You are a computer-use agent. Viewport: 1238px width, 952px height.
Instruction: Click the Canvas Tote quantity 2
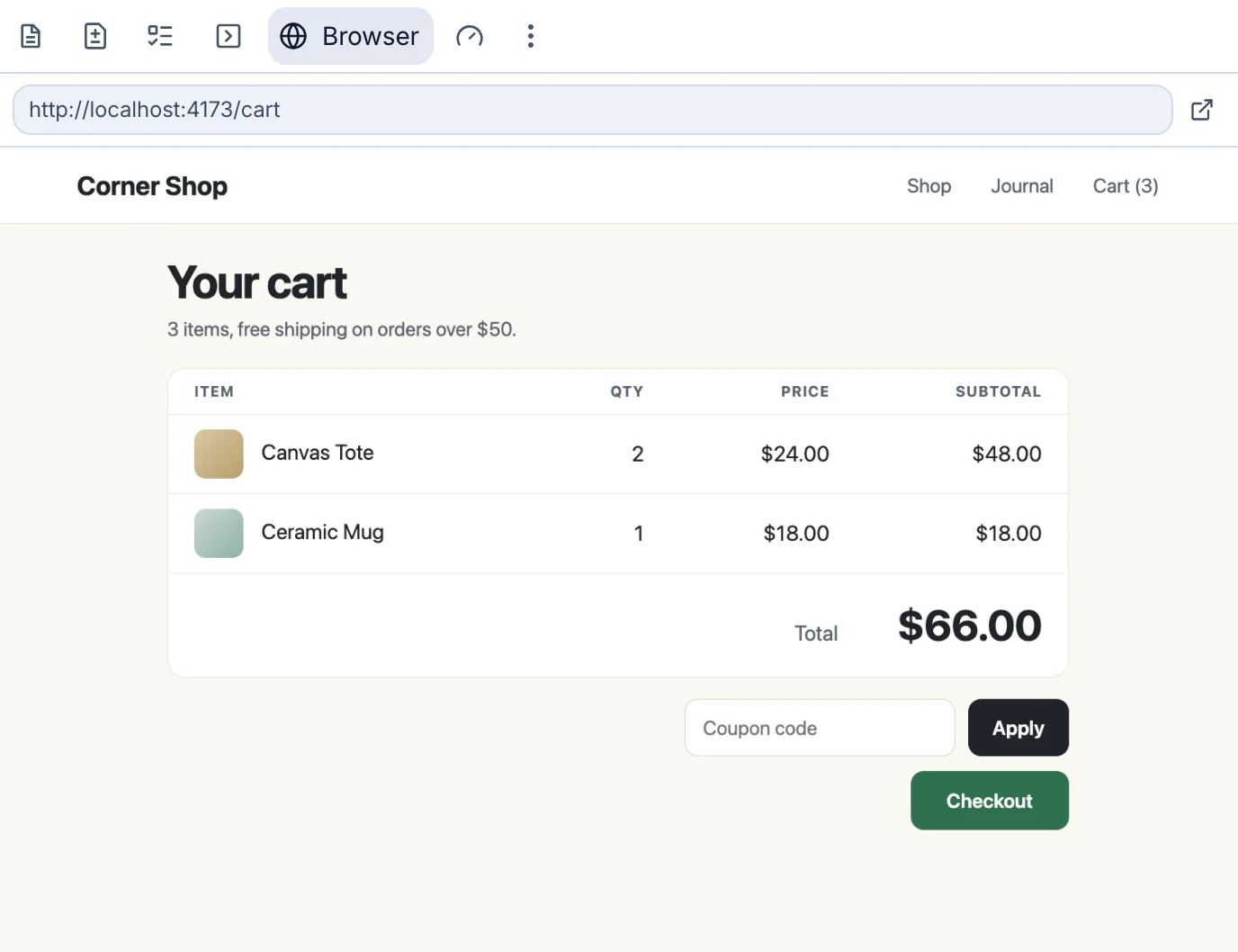pos(638,454)
